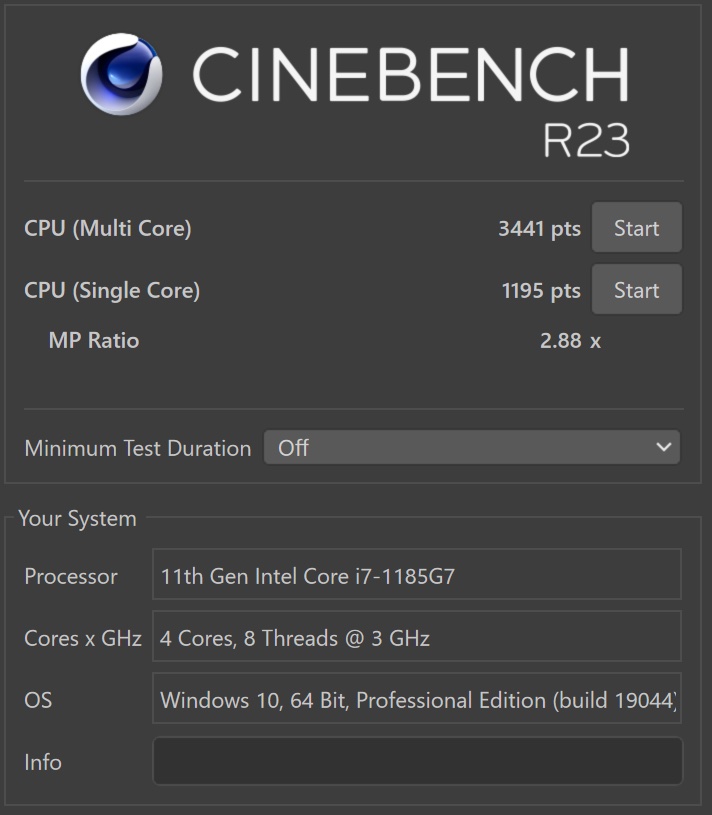The height and width of the screenshot is (815, 712).
Task: Click the CINEBENCH title text
Action: click(x=411, y=74)
